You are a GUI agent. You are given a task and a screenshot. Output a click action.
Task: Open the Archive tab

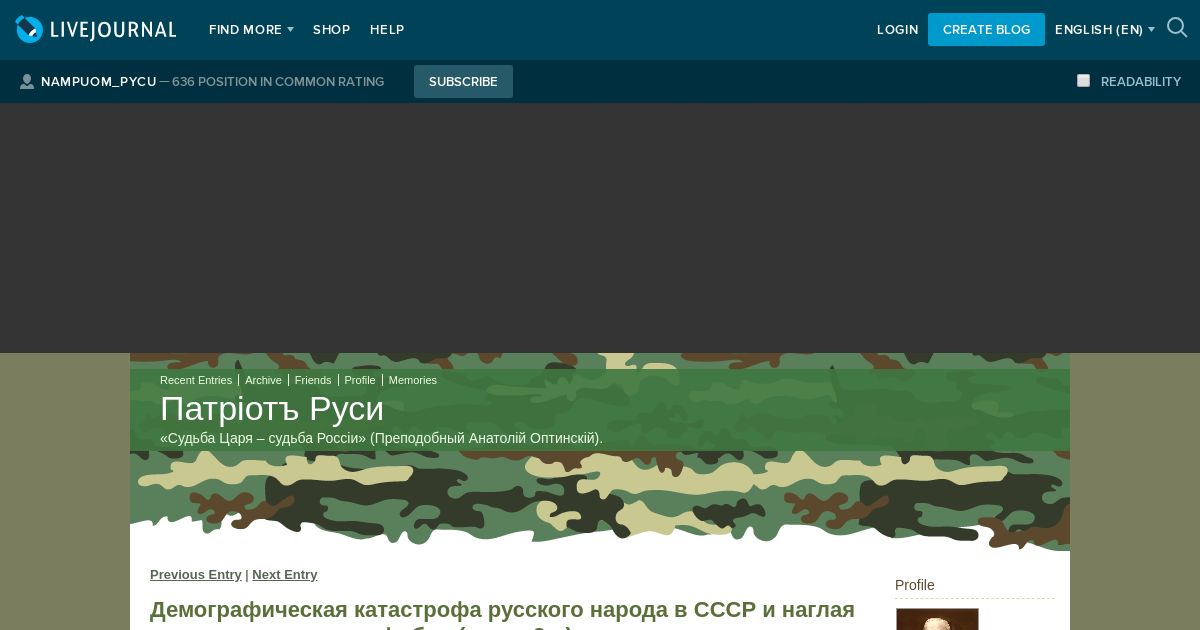pos(263,380)
